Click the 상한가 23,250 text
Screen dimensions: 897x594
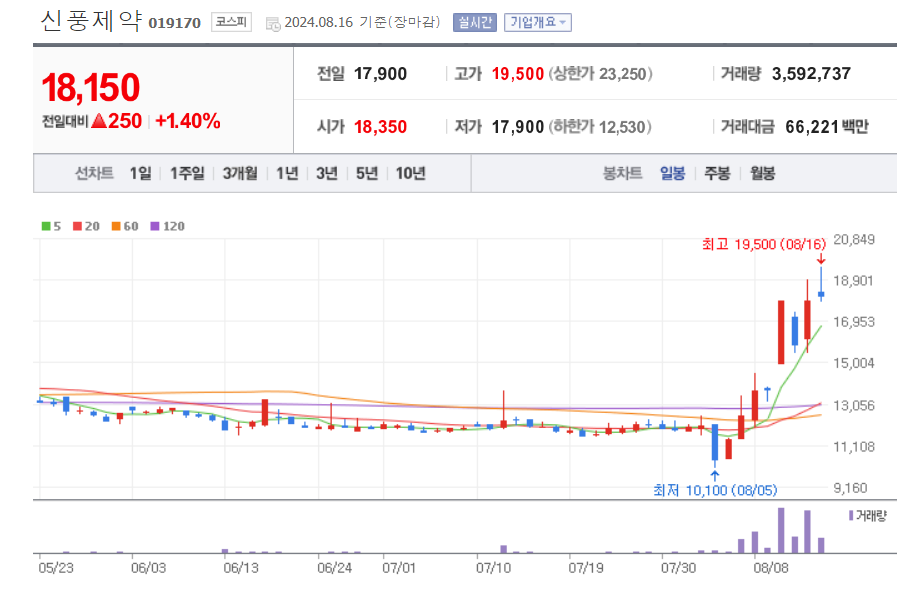point(600,74)
